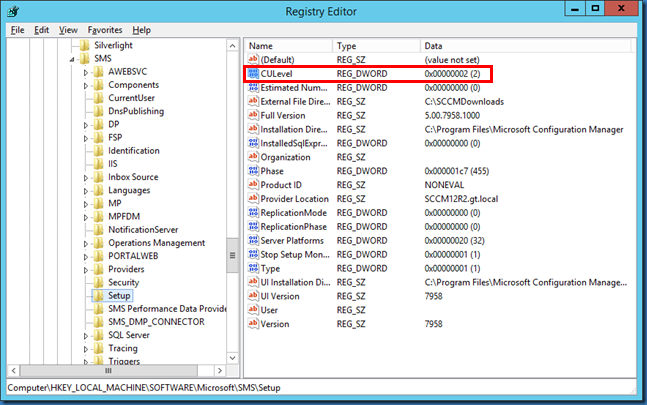
Task: Click tree scrollbar up arrow
Action: point(232,46)
